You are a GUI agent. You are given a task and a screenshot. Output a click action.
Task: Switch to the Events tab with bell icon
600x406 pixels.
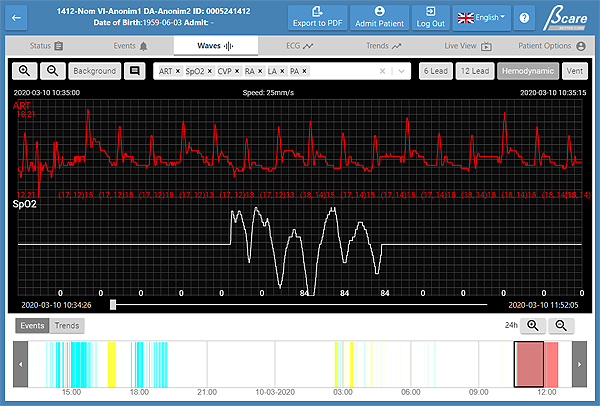click(130, 46)
